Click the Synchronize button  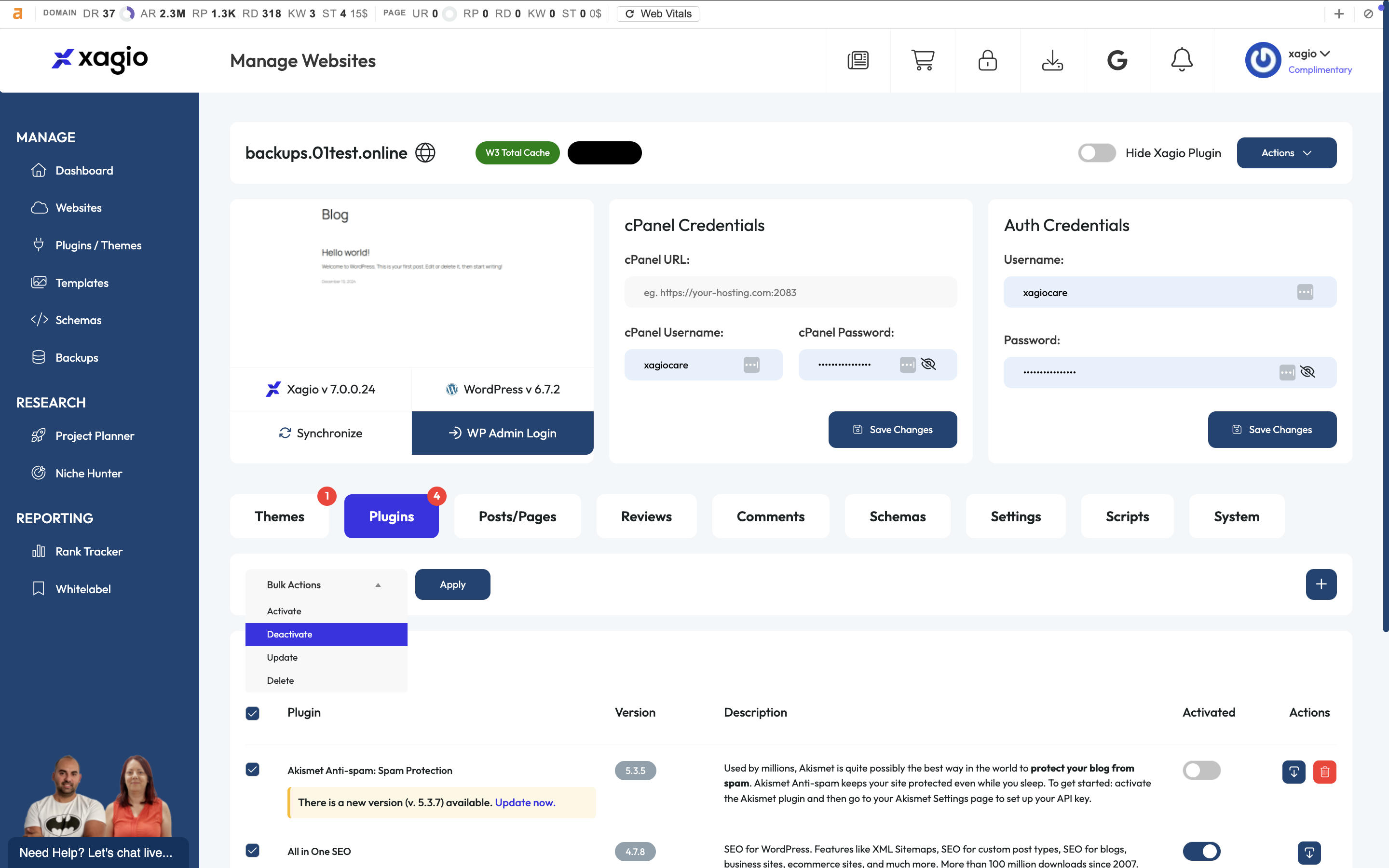coord(321,433)
